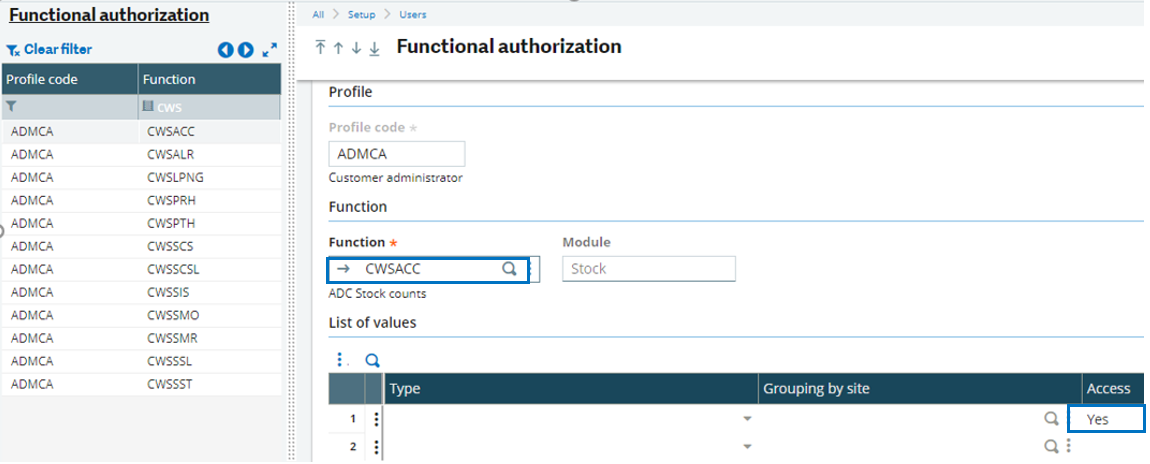
Task: Go to next record down arrow
Action: coord(356,48)
